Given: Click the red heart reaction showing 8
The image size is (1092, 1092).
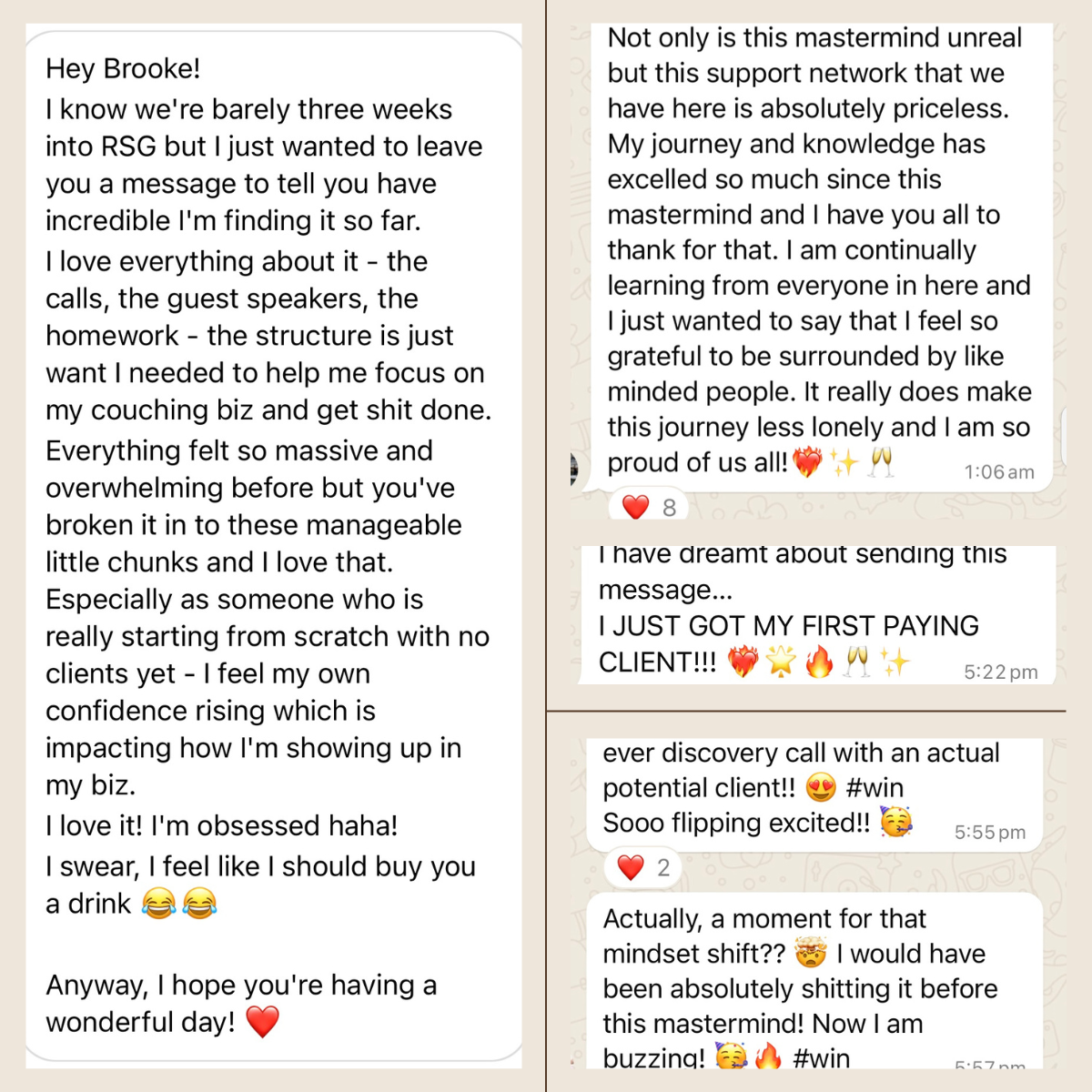Looking at the screenshot, I should 648,507.
